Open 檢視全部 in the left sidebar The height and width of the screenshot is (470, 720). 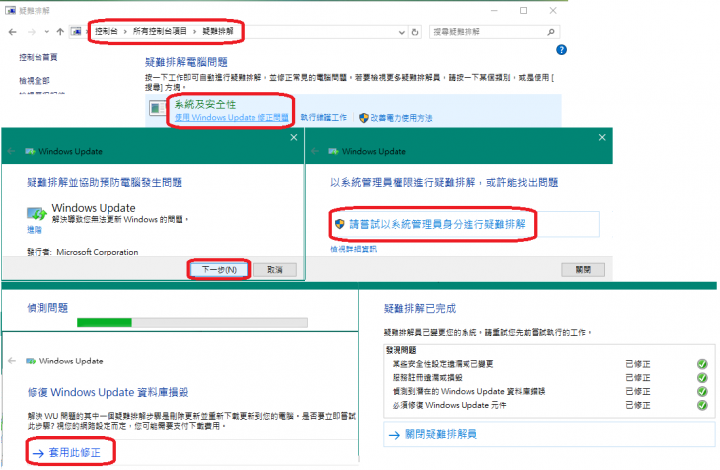point(34,81)
